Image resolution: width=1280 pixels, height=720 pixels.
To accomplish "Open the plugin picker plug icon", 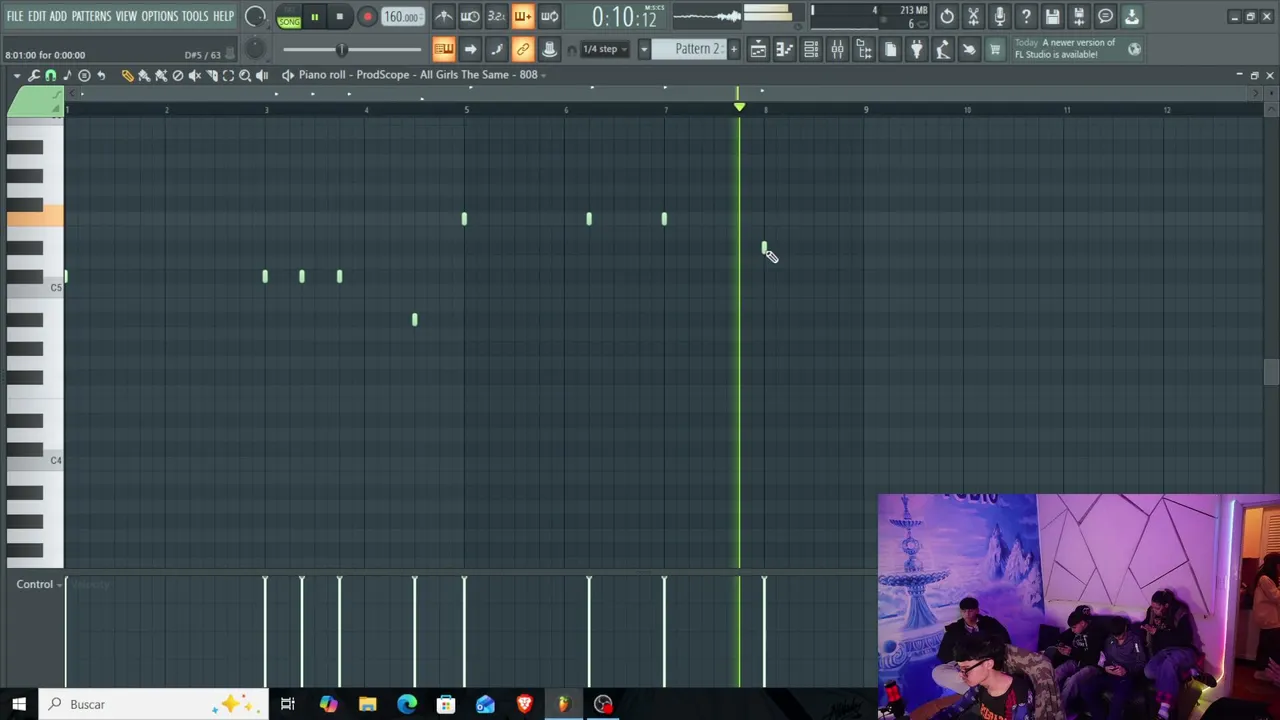I will [x=916, y=49].
